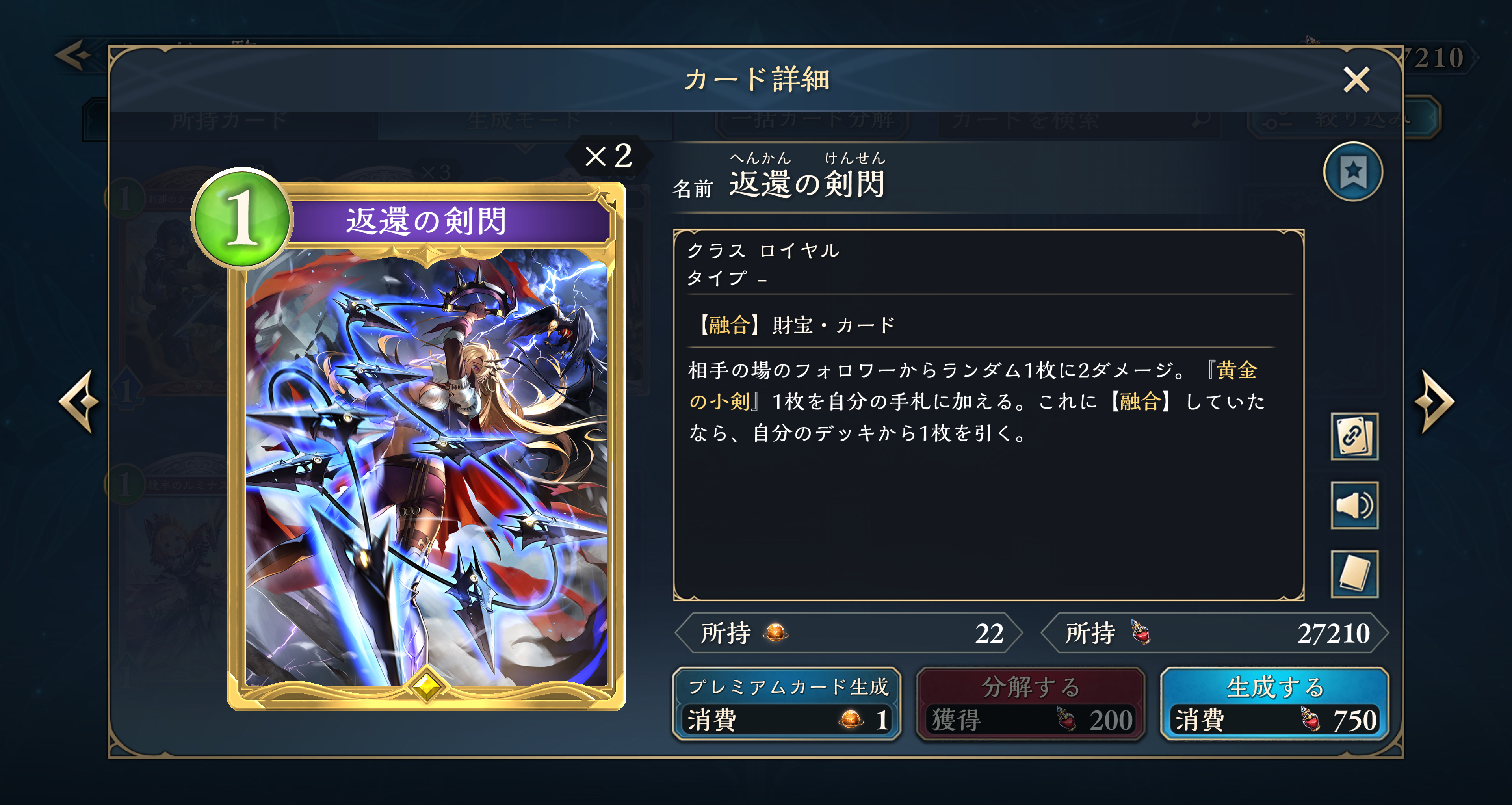Click the yellow rarity gem on card

click(427, 685)
